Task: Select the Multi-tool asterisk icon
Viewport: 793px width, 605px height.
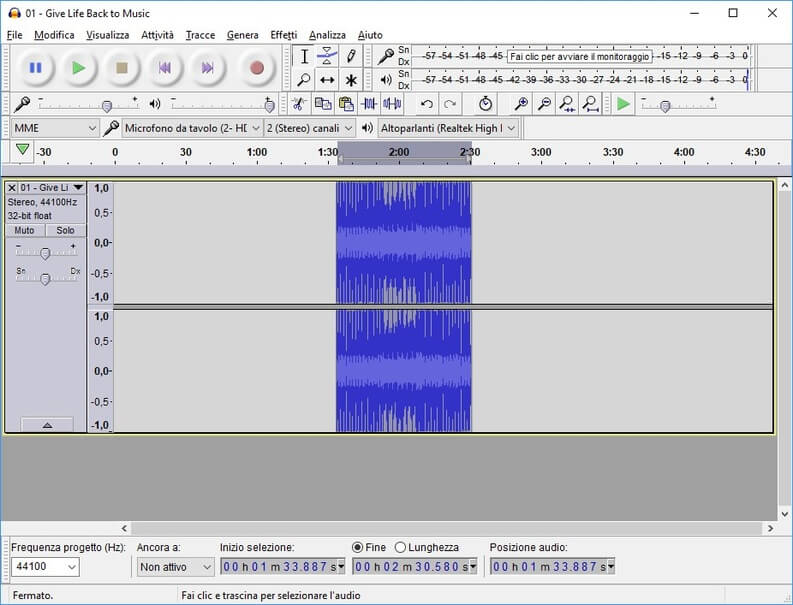Action: coord(351,79)
